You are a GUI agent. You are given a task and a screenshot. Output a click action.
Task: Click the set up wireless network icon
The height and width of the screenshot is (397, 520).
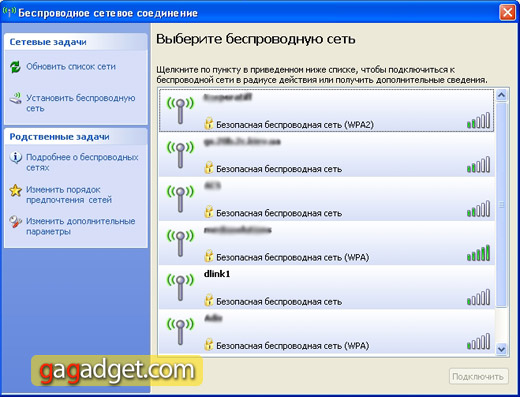15,98
